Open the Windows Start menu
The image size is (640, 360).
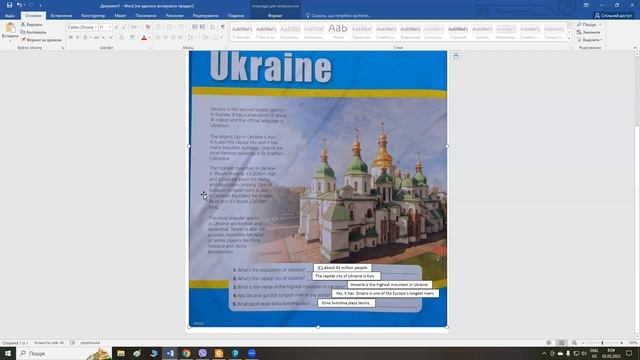click(x=8, y=353)
